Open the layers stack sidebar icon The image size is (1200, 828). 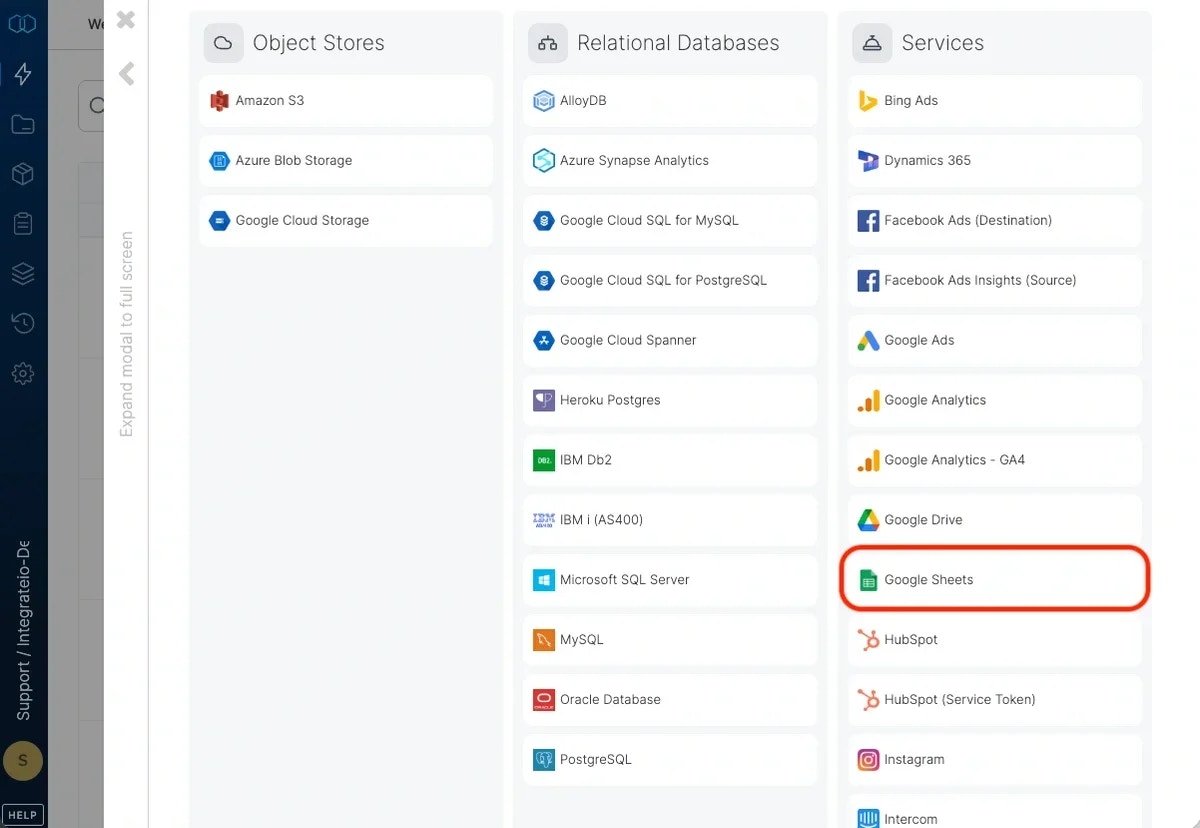pyautogui.click(x=23, y=273)
